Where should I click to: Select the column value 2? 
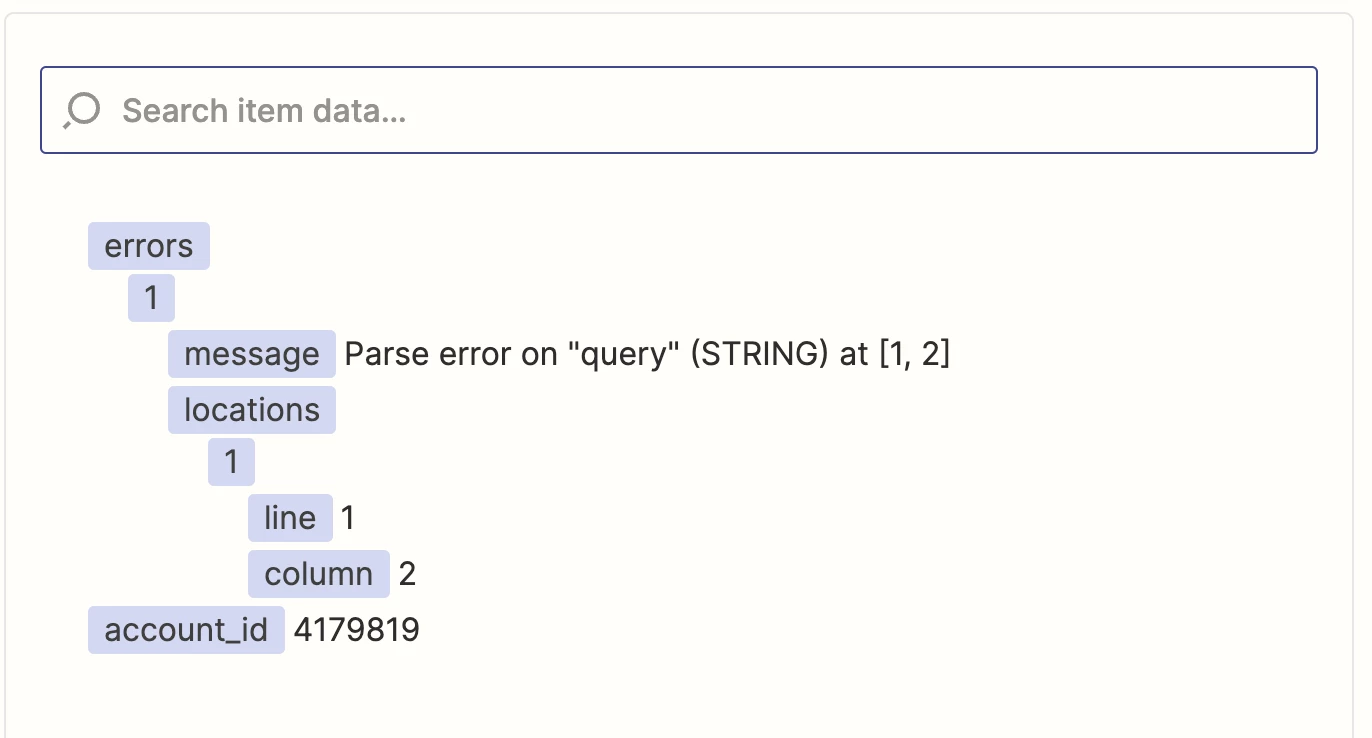407,574
